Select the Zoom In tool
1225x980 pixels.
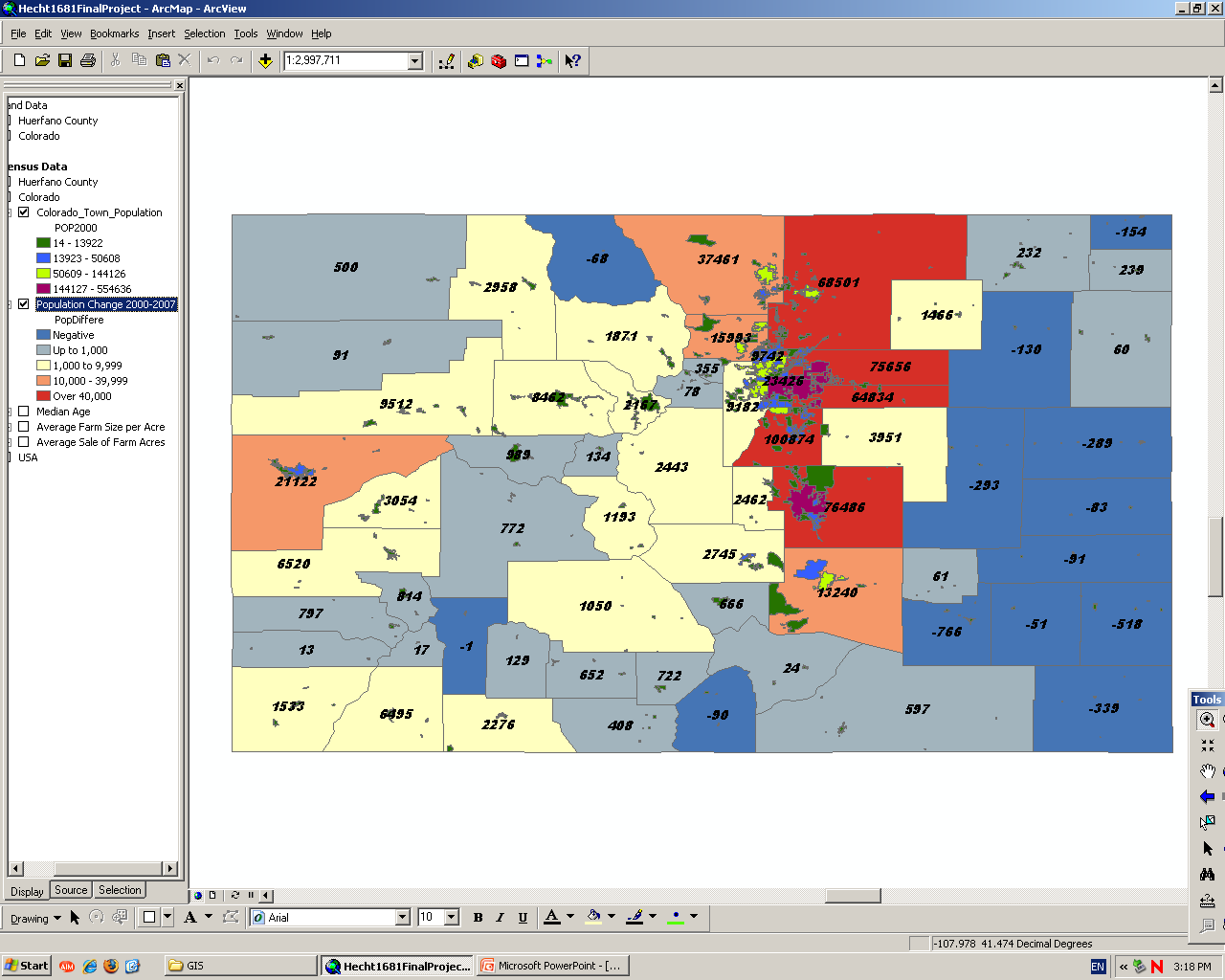(x=1208, y=720)
